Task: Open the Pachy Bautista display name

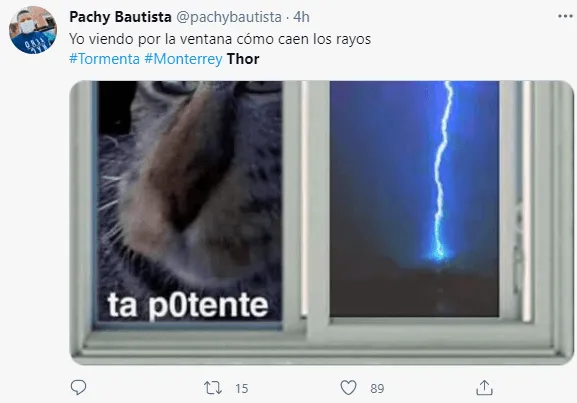Action: pyautogui.click(x=120, y=17)
